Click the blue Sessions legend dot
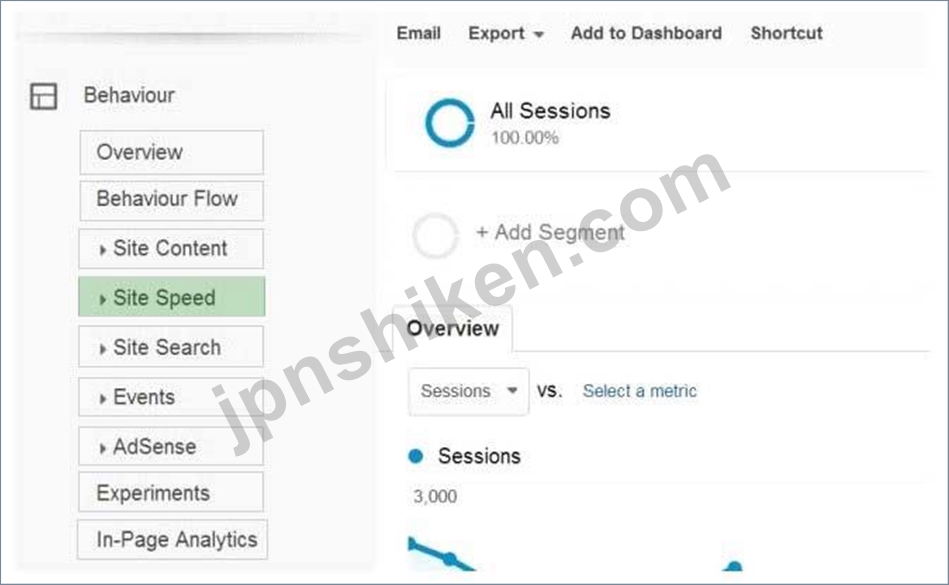 click(x=416, y=456)
